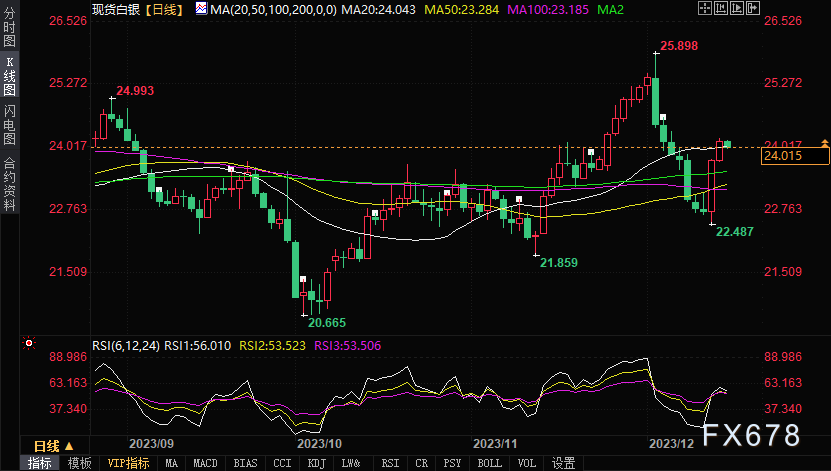Click the MA indicator chart icon
The width and height of the screenshot is (831, 471).
pyautogui.click(x=201, y=9)
